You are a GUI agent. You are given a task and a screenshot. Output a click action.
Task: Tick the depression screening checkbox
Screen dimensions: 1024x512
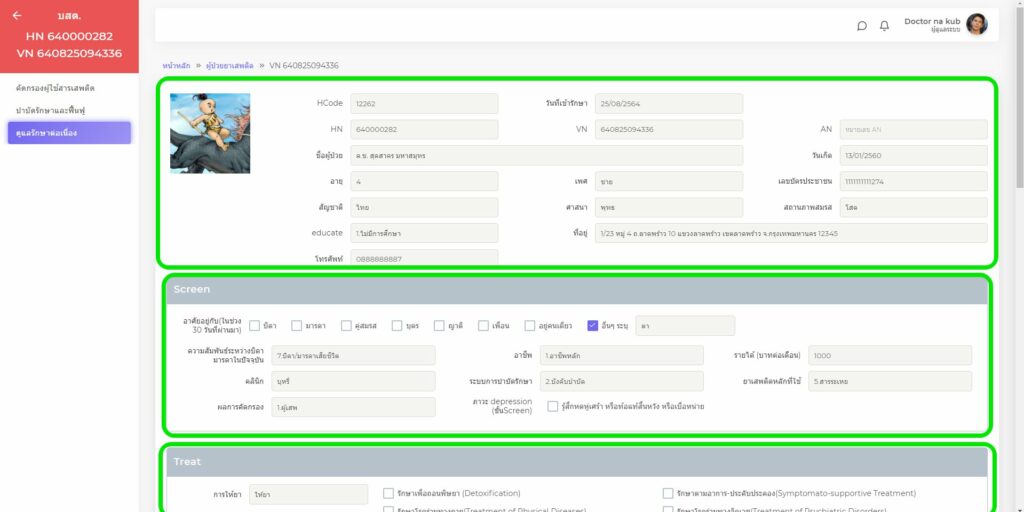click(553, 407)
